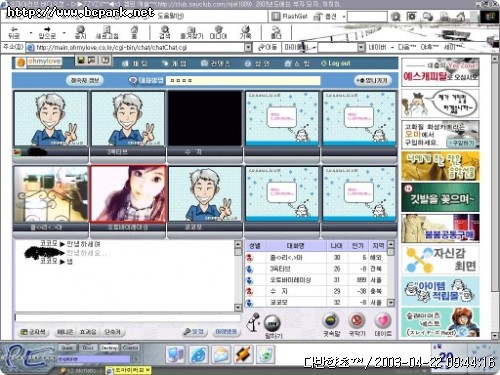Click the Whisper (귓속말) icon

pos(331,321)
